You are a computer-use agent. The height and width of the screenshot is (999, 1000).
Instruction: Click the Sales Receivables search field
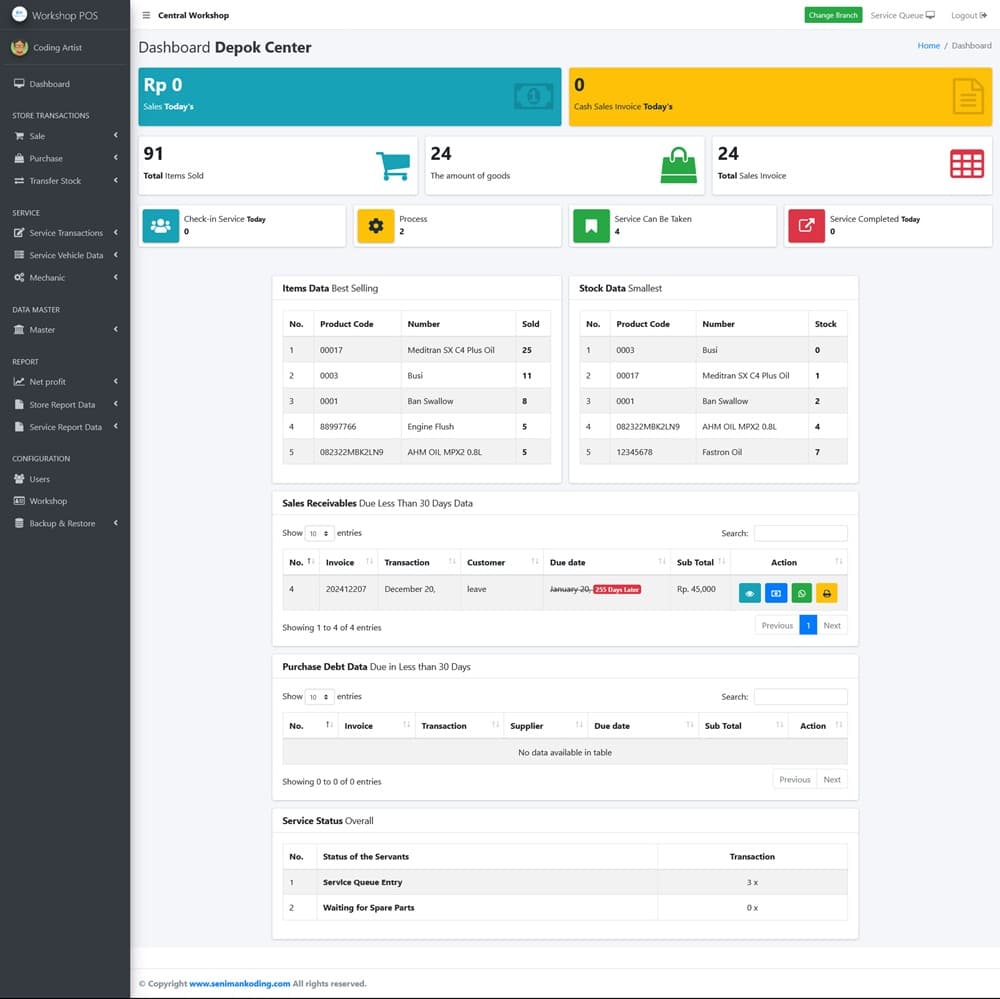(800, 534)
